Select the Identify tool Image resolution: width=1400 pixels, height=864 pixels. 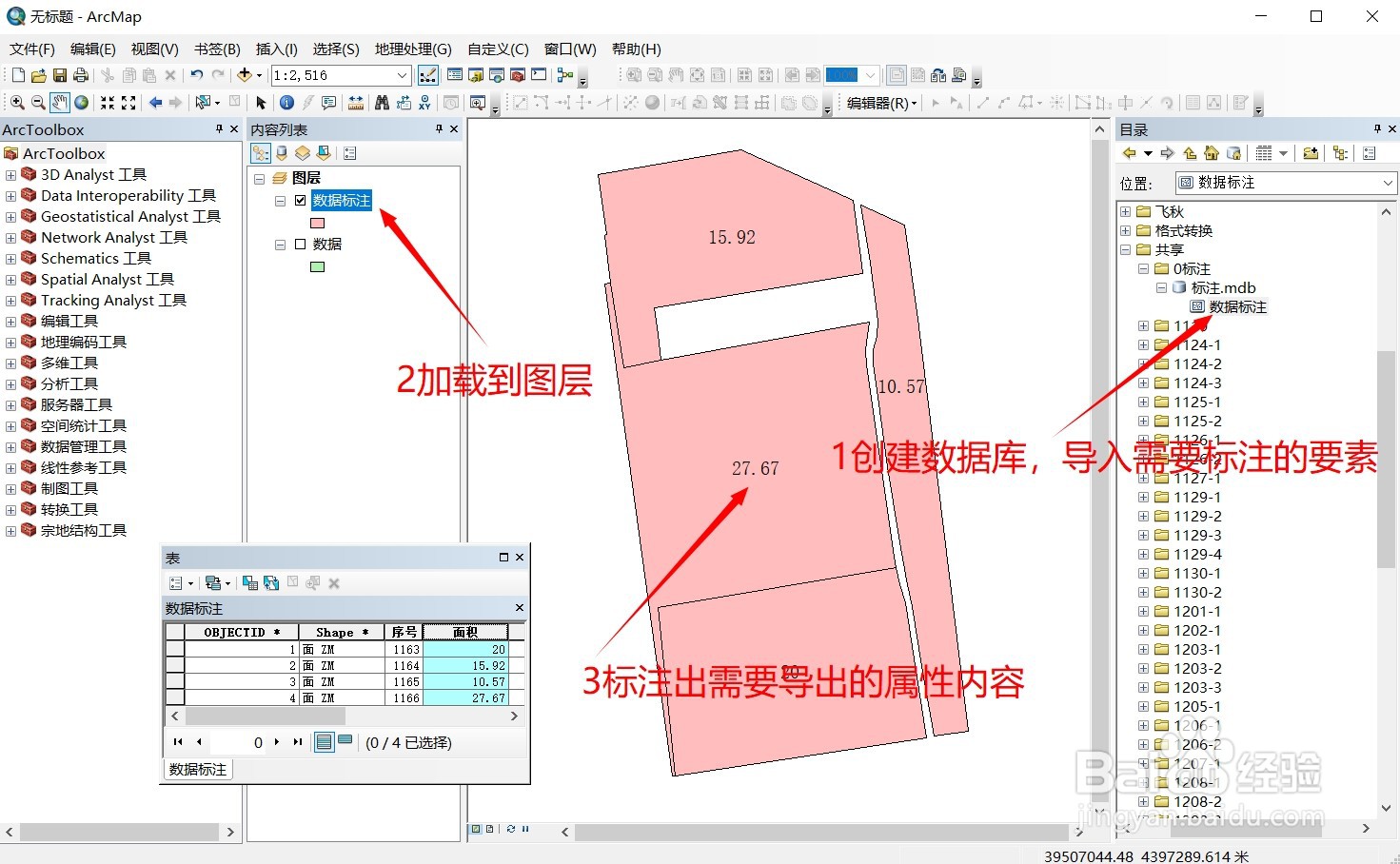(286, 103)
